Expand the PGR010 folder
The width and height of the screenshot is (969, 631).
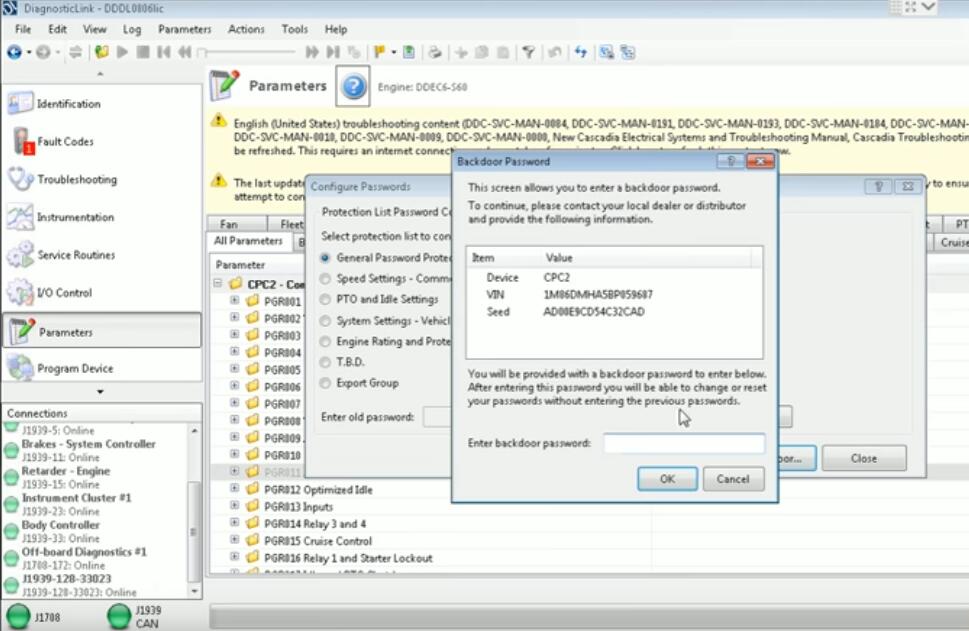tap(235, 454)
